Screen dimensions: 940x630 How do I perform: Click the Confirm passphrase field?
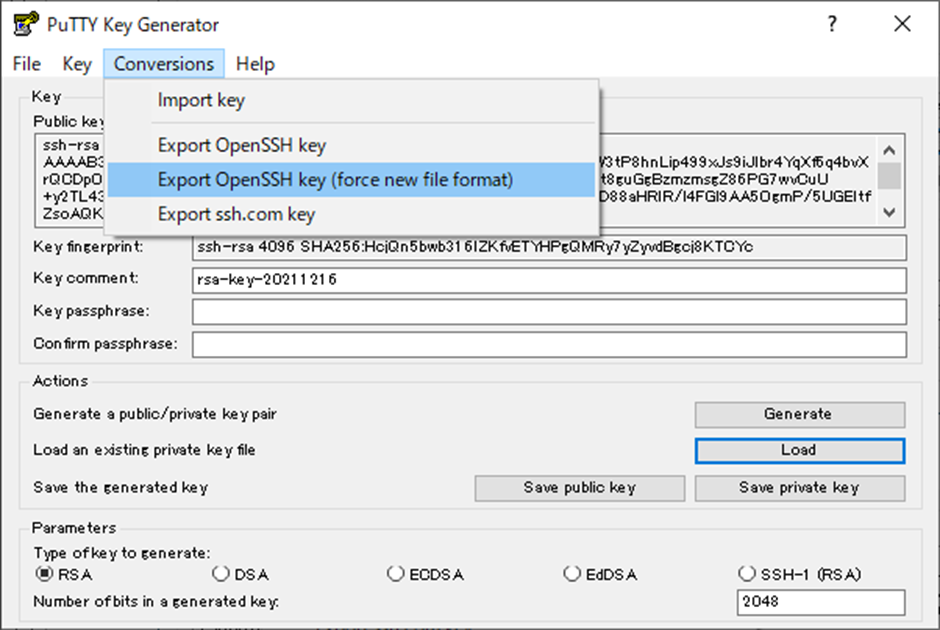point(549,345)
